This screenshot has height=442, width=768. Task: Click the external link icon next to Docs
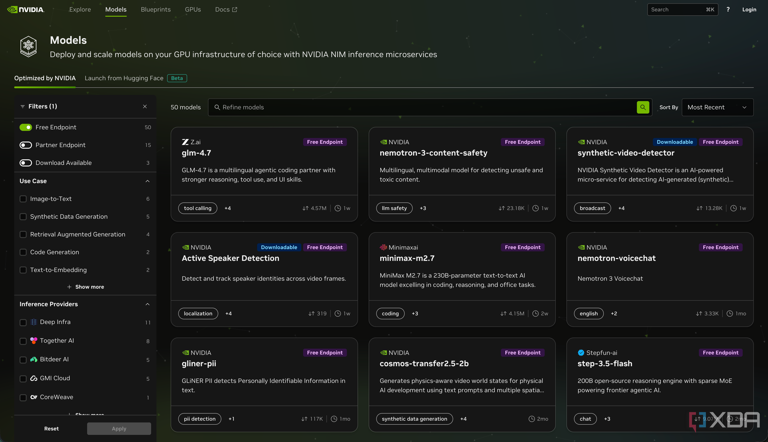[235, 9]
